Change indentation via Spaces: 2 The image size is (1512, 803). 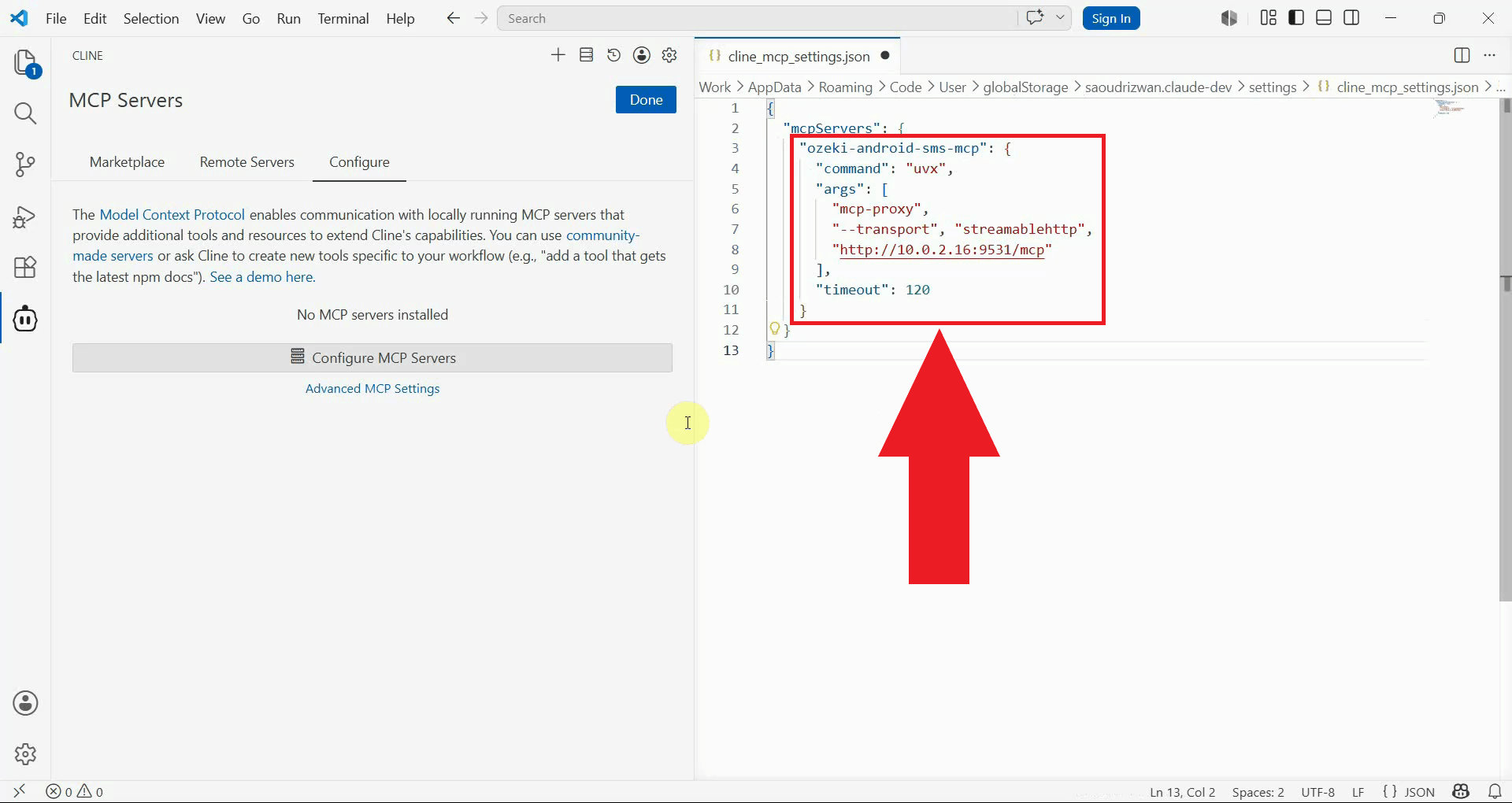point(1258,792)
